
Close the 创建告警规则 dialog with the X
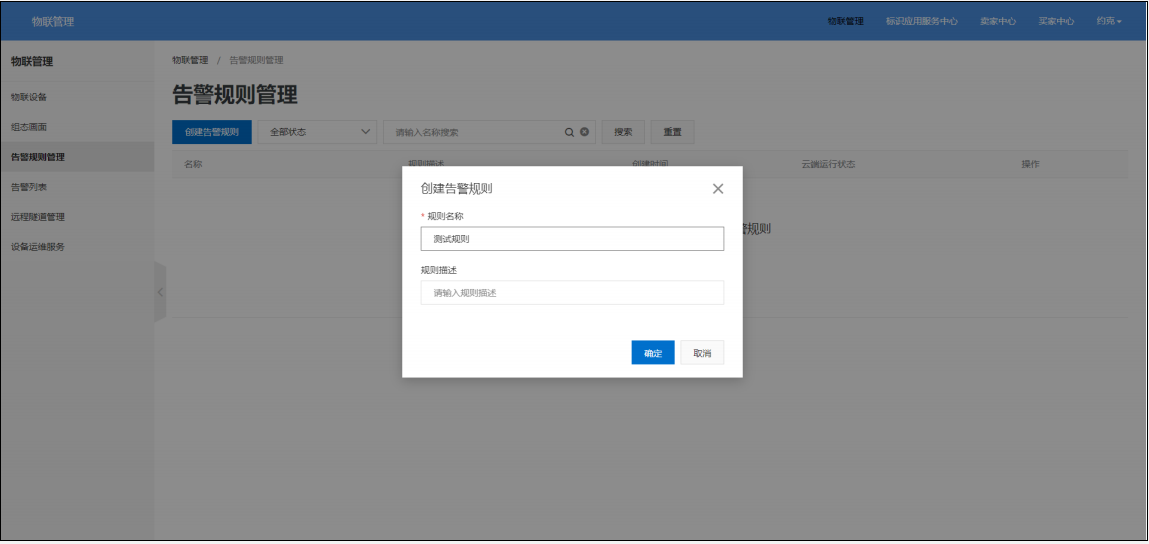click(x=717, y=189)
